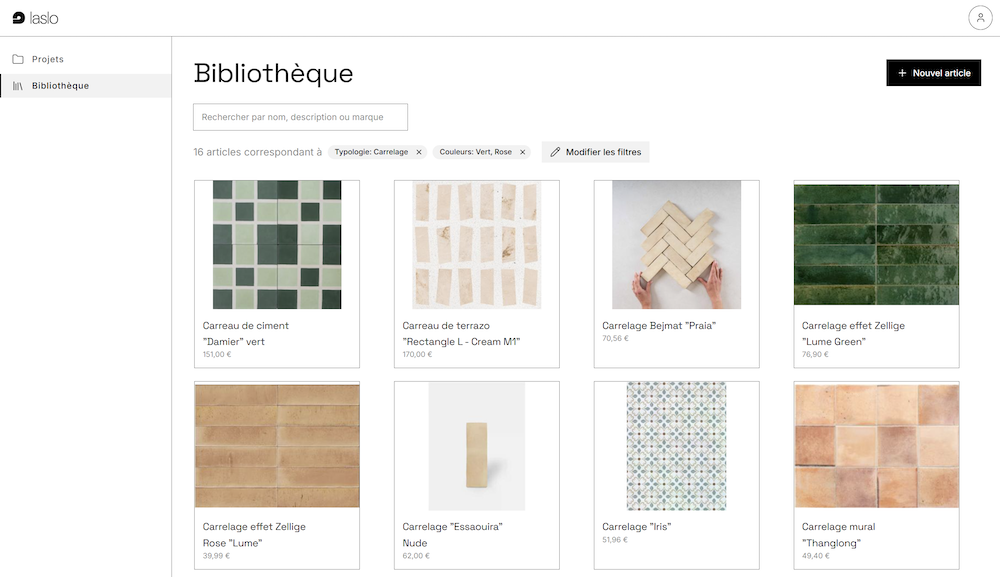Viewport: 1000px width, 577px height.
Task: Open the "Damier" vert tile thumbnail
Action: pos(277,245)
